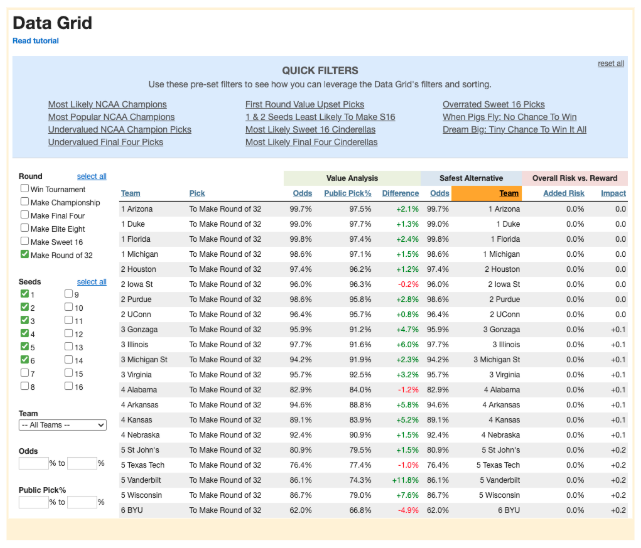Open the Read tutorial link
The height and width of the screenshot is (548, 641).
click(35, 41)
